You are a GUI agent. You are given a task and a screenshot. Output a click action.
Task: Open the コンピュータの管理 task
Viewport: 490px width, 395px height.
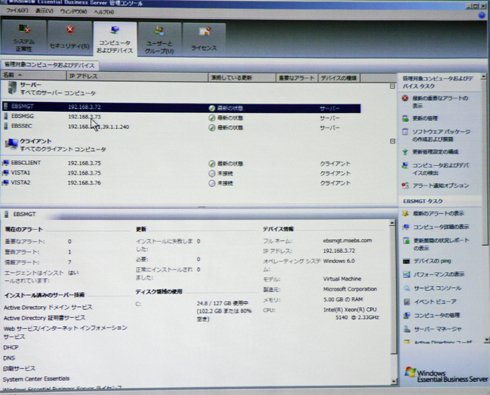432,315
